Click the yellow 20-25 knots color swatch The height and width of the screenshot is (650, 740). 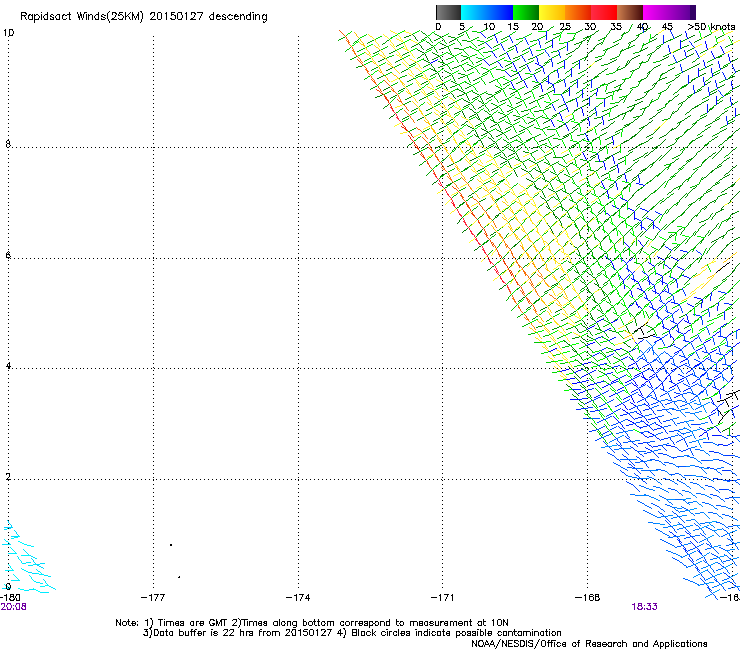[552, 12]
